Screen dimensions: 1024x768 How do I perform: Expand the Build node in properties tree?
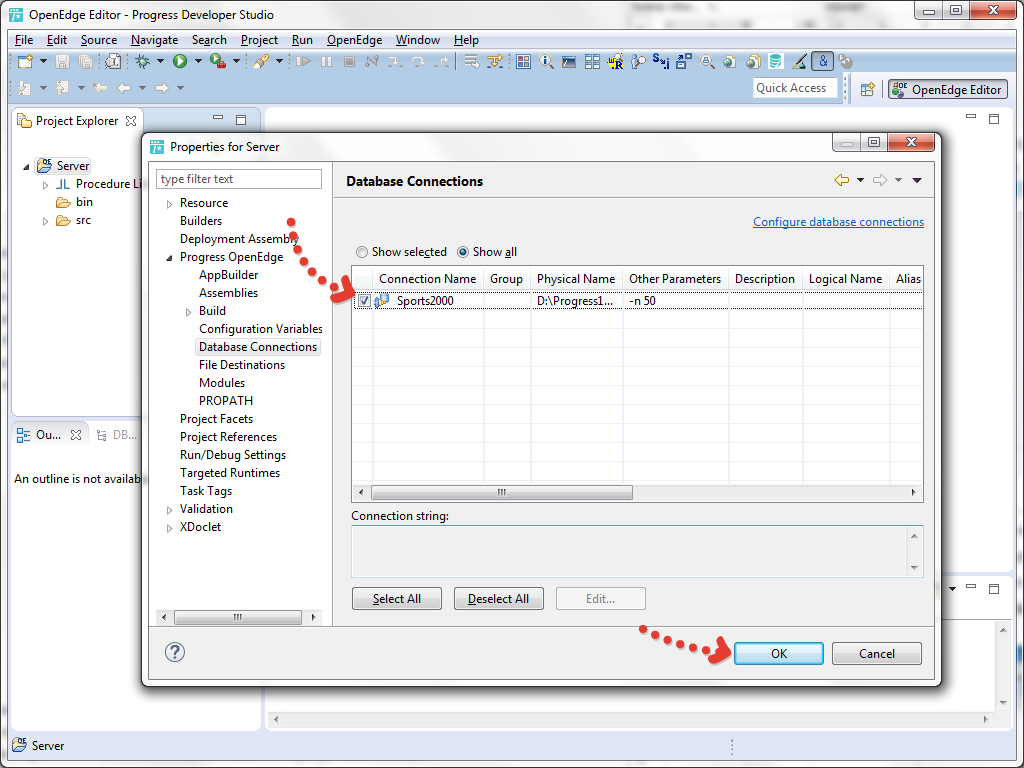coord(188,312)
